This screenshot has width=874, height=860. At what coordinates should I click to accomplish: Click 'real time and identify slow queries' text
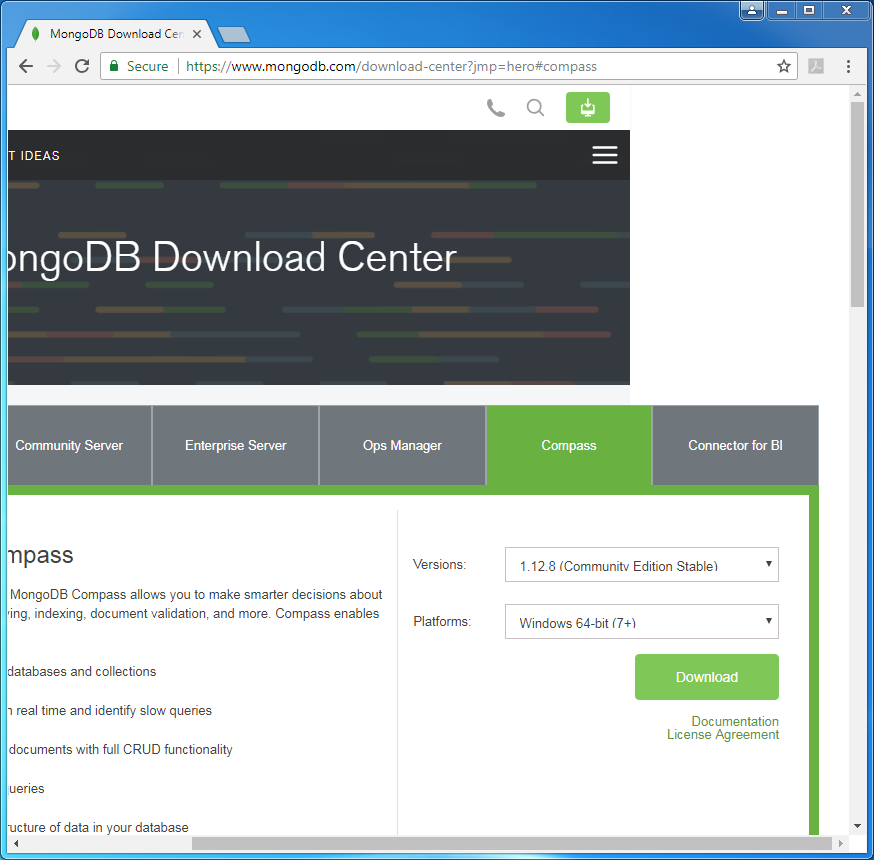[114, 711]
